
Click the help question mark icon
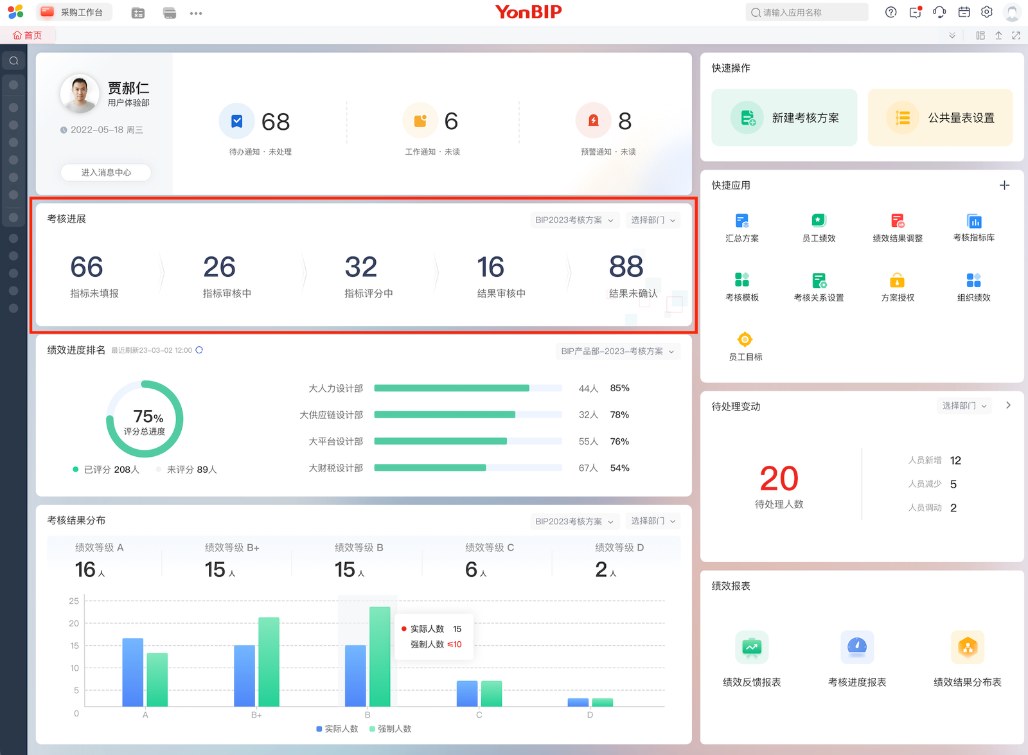(x=890, y=12)
